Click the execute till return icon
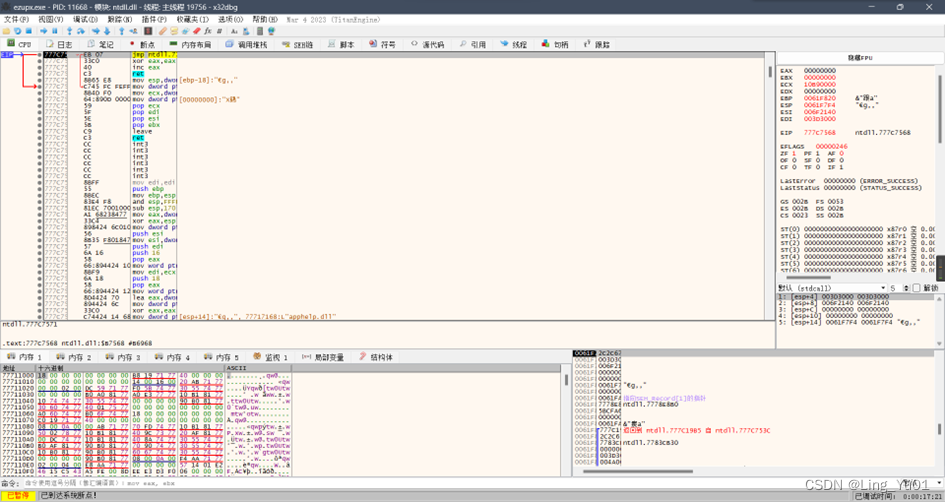Viewport: 945px width, 502px height. point(122,31)
